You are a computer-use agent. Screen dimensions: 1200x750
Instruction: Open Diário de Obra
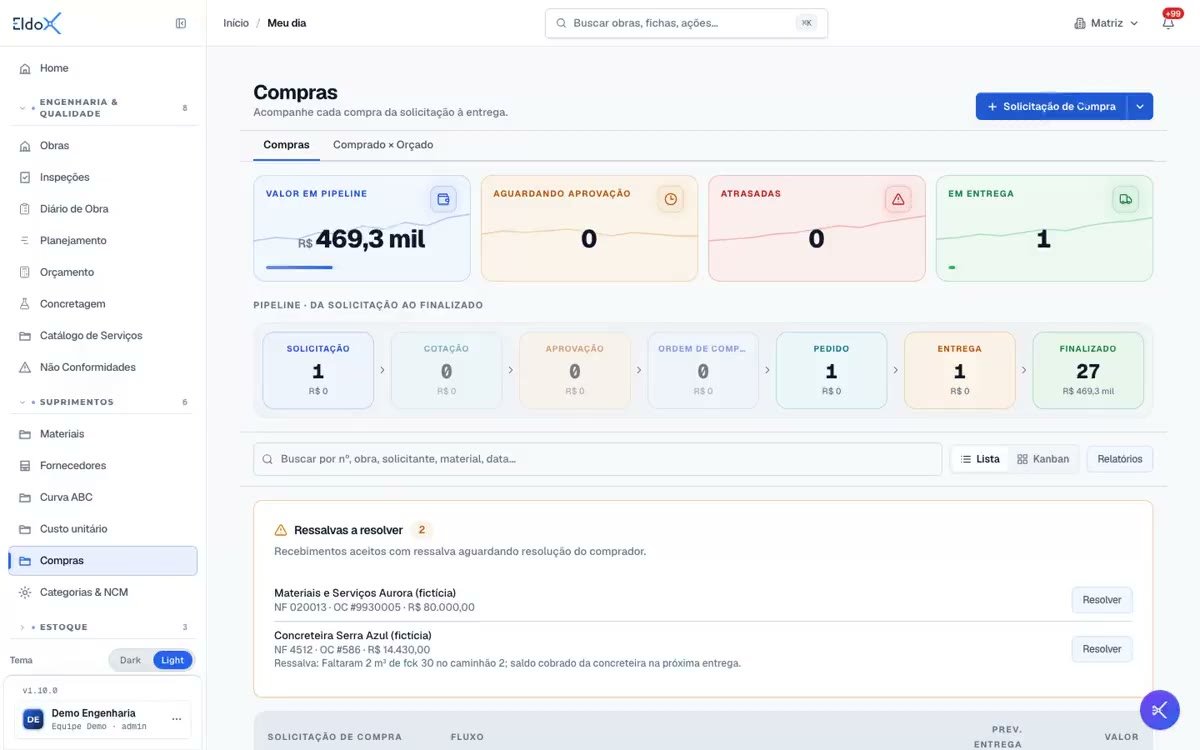[103, 209]
